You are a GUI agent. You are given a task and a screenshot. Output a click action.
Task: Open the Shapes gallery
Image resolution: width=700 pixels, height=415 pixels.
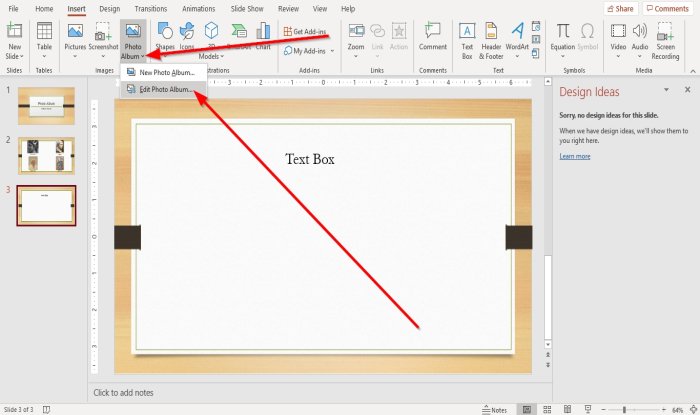coord(165,31)
